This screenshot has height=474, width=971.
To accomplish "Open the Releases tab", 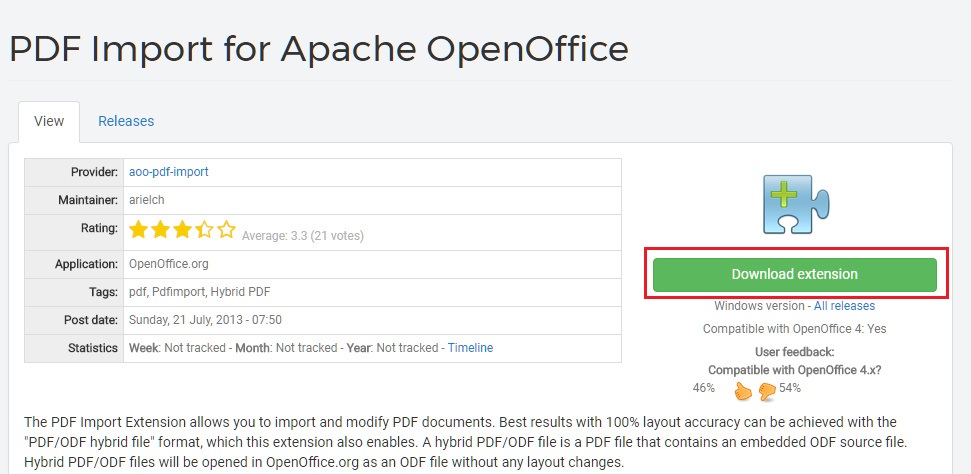I will tap(126, 121).
